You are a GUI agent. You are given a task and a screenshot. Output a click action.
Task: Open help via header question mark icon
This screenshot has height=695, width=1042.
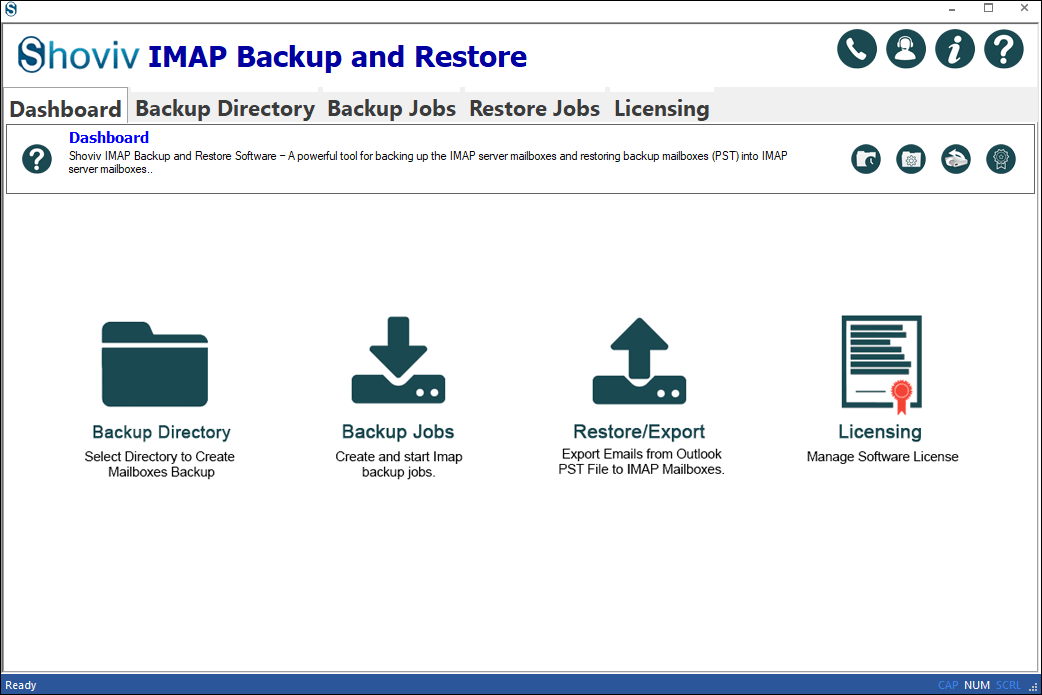pos(1004,49)
